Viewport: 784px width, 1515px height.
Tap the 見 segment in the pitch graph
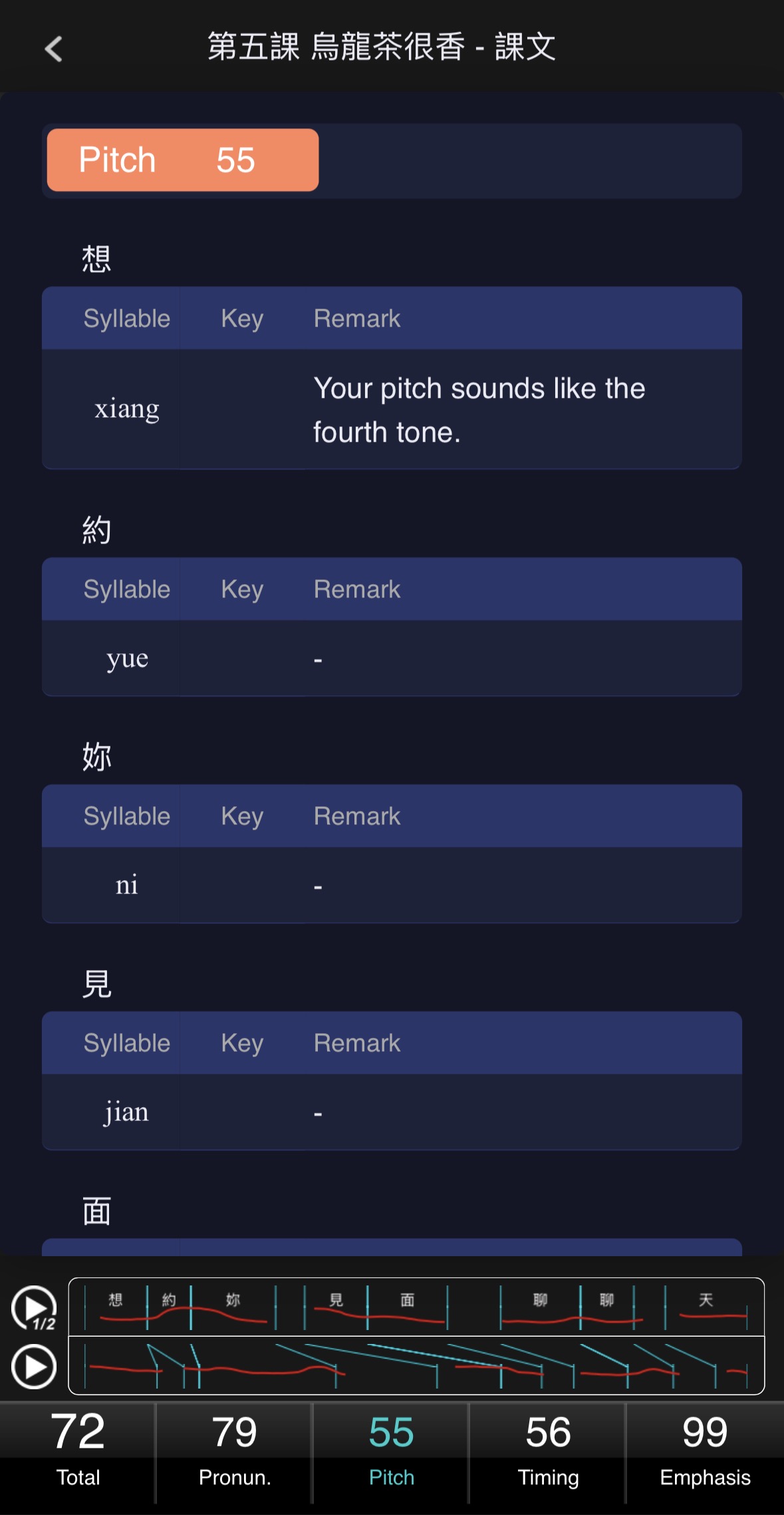click(336, 1307)
